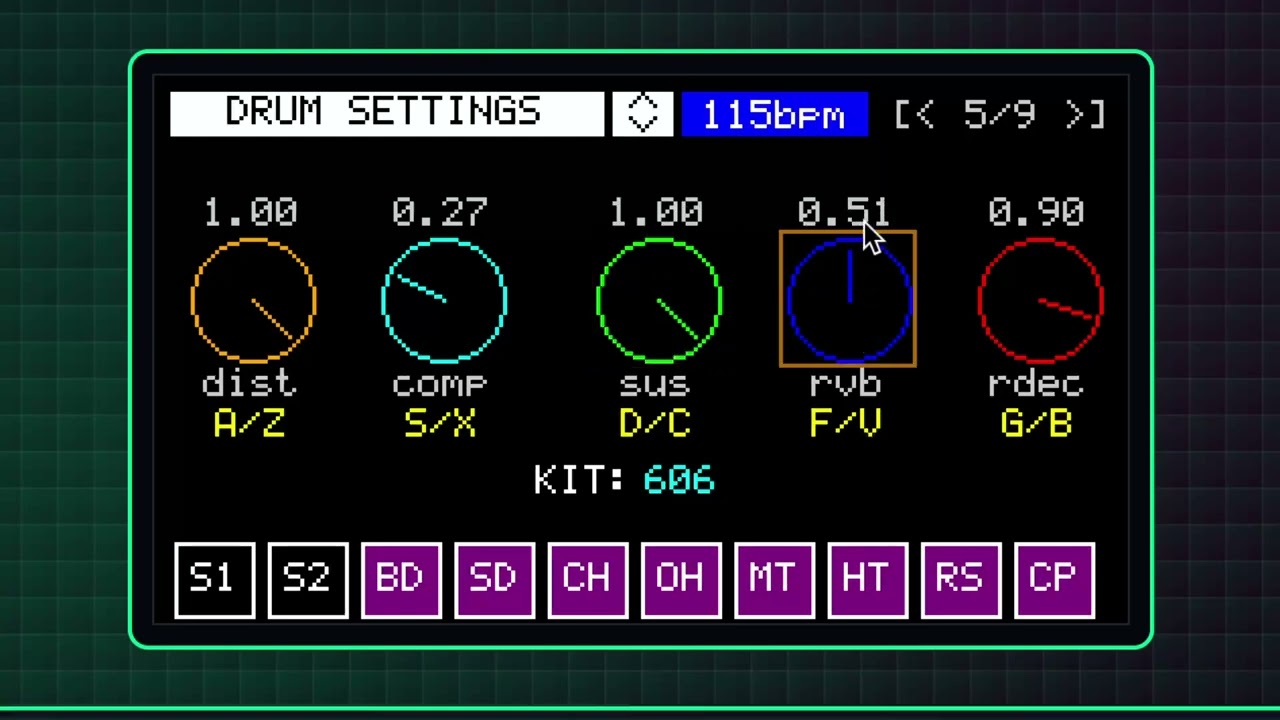The width and height of the screenshot is (1280, 720).
Task: Click the KIT: label
Action: click(x=579, y=480)
